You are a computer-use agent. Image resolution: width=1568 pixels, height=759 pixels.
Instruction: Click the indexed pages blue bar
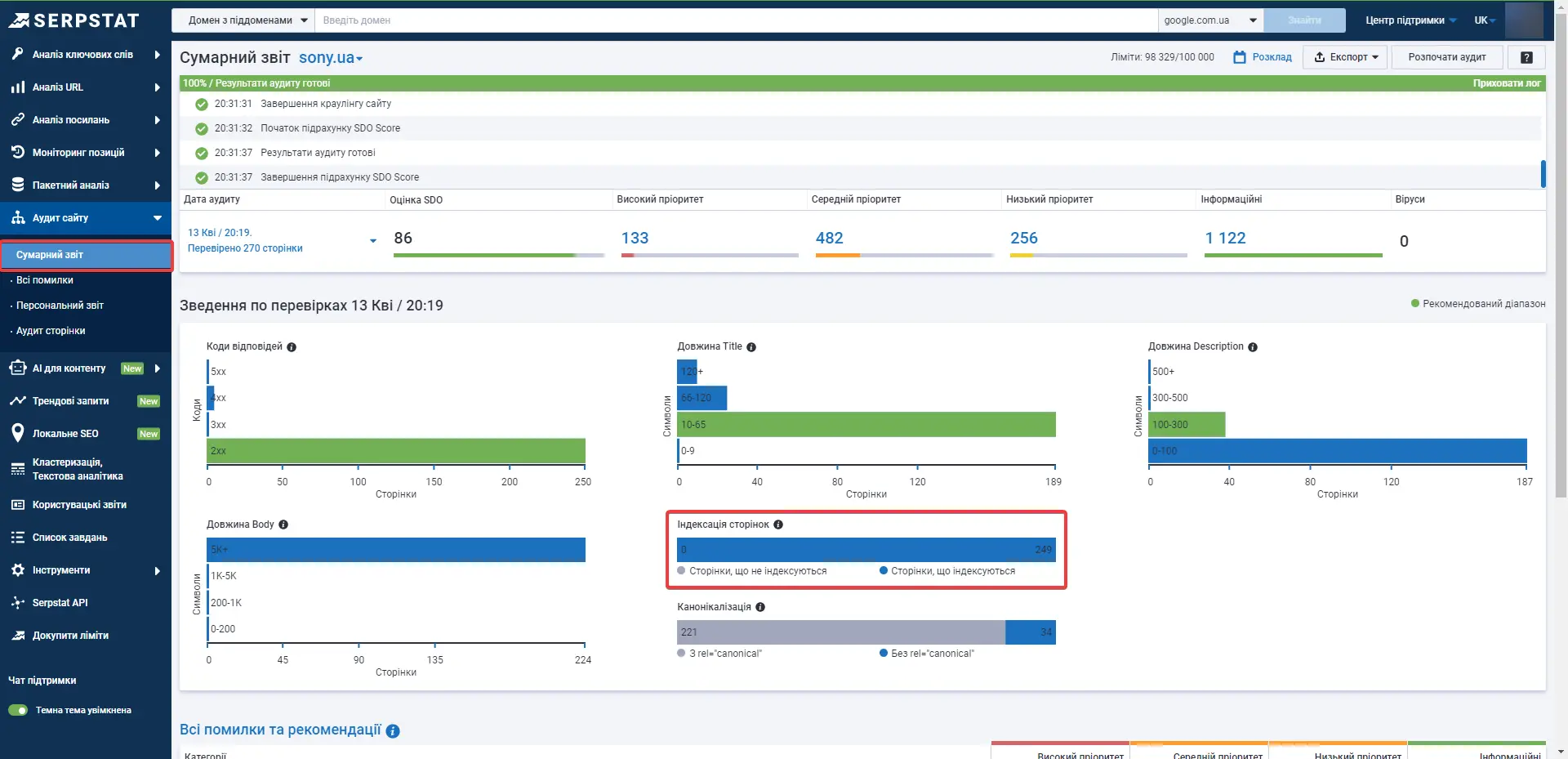pos(866,550)
